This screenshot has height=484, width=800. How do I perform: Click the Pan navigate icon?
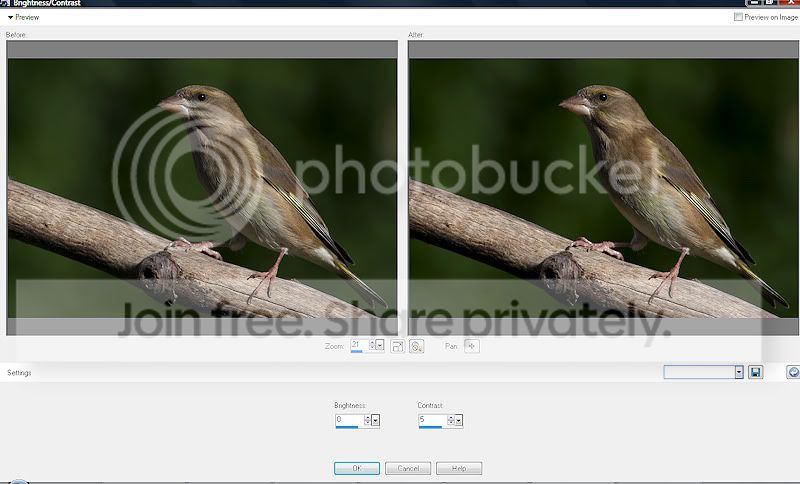coord(472,346)
